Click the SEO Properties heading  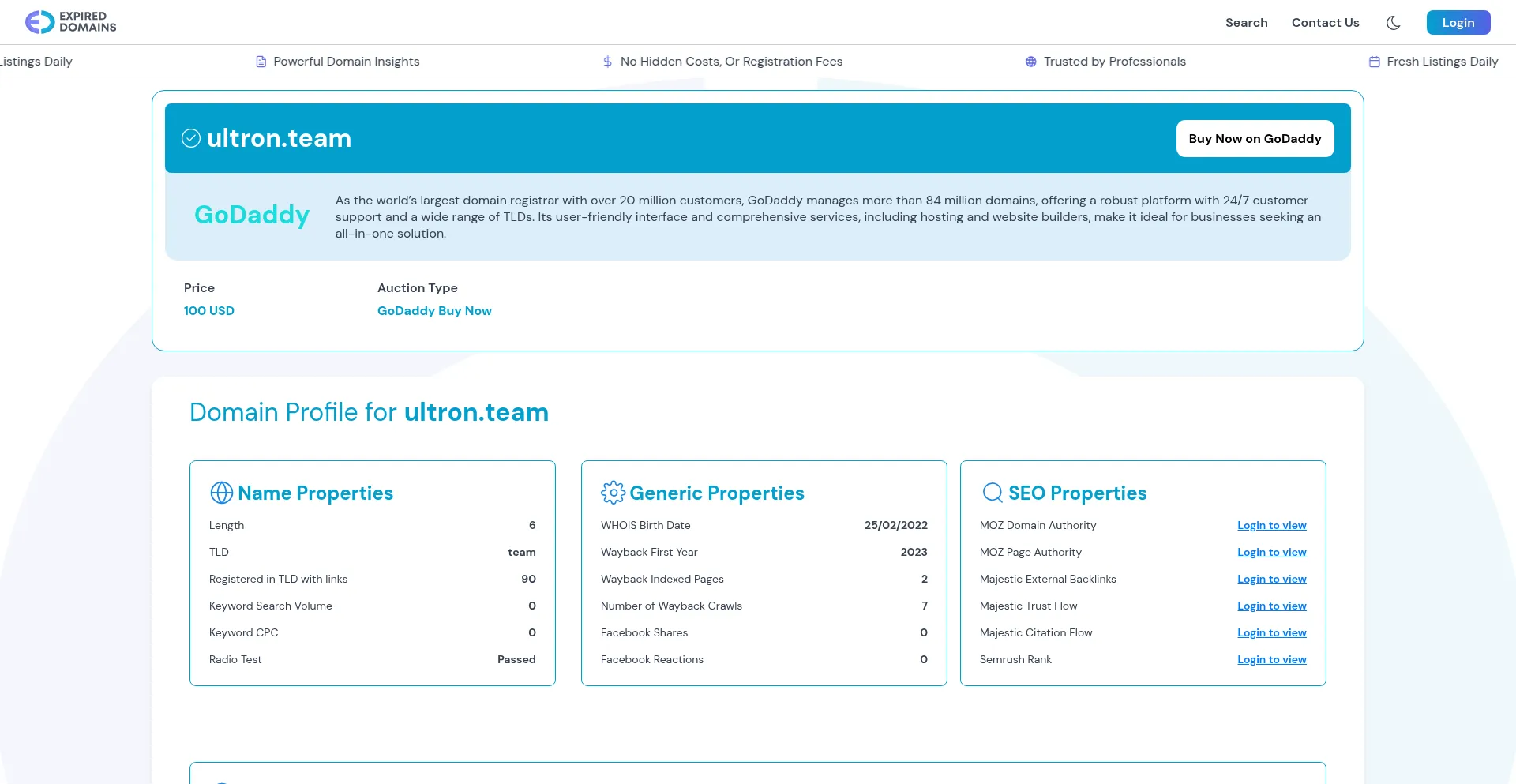(x=1077, y=493)
